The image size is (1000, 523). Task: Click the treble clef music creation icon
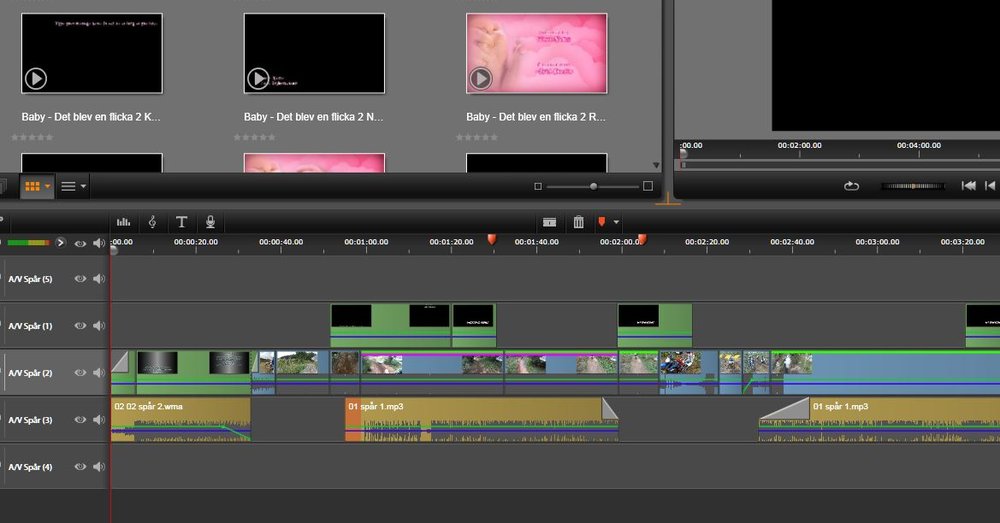(x=152, y=222)
